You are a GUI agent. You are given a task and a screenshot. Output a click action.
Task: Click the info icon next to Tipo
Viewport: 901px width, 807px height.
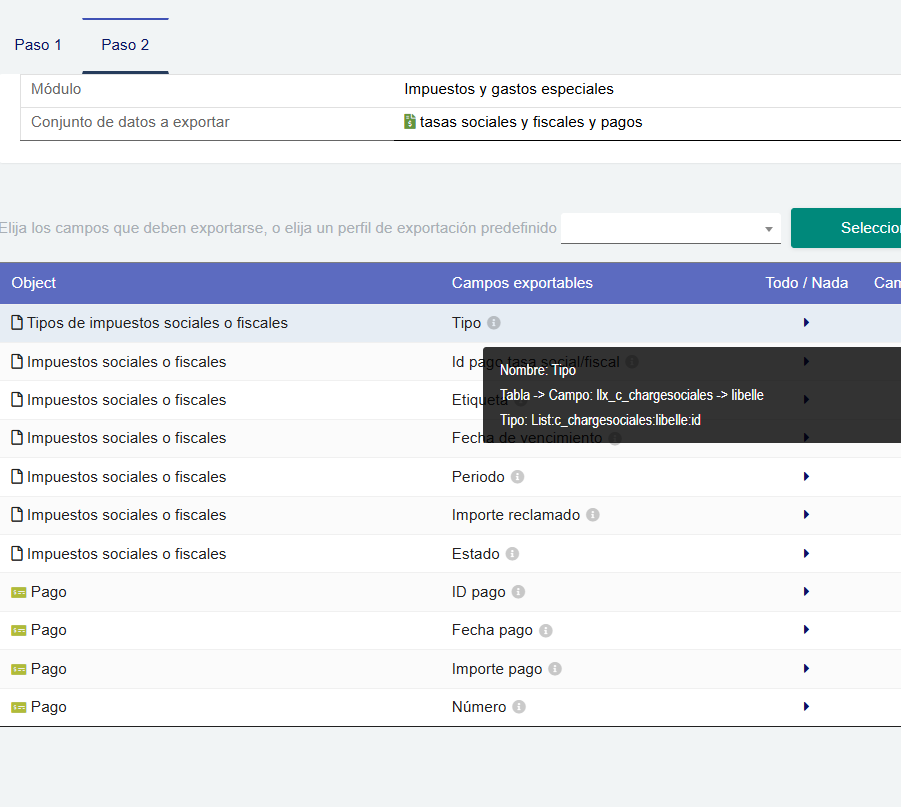(x=494, y=323)
